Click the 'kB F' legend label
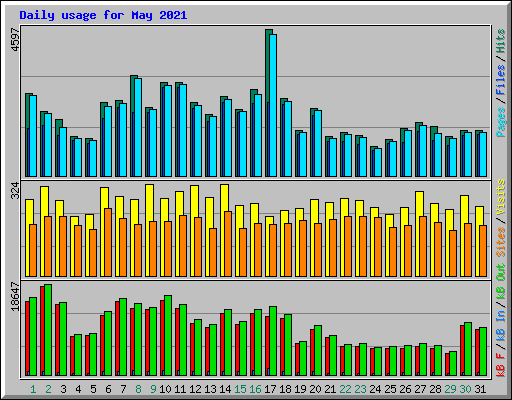 click(x=500, y=365)
